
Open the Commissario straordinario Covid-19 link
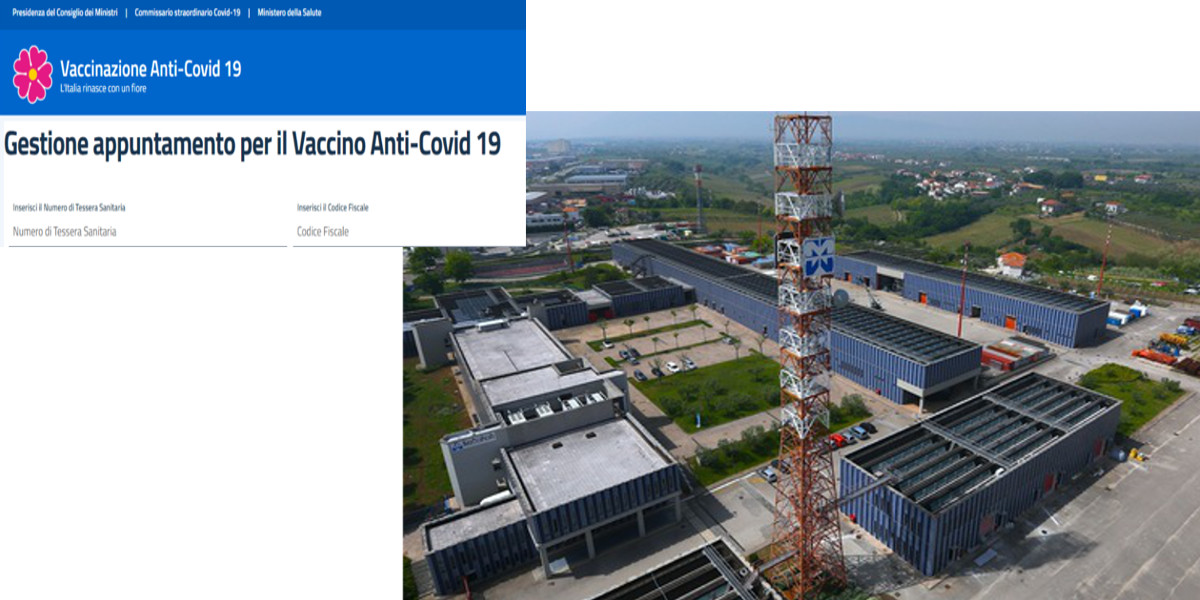pos(187,13)
